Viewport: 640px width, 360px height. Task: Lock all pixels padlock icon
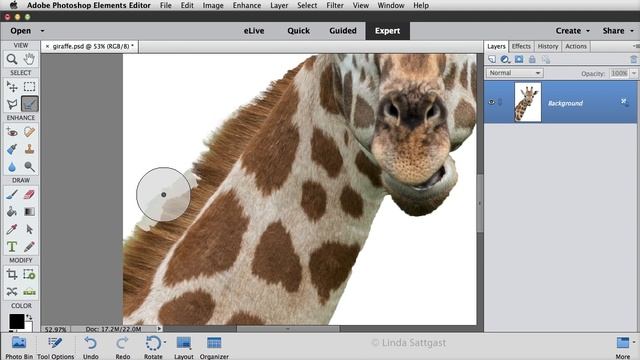pyautogui.click(x=532, y=60)
